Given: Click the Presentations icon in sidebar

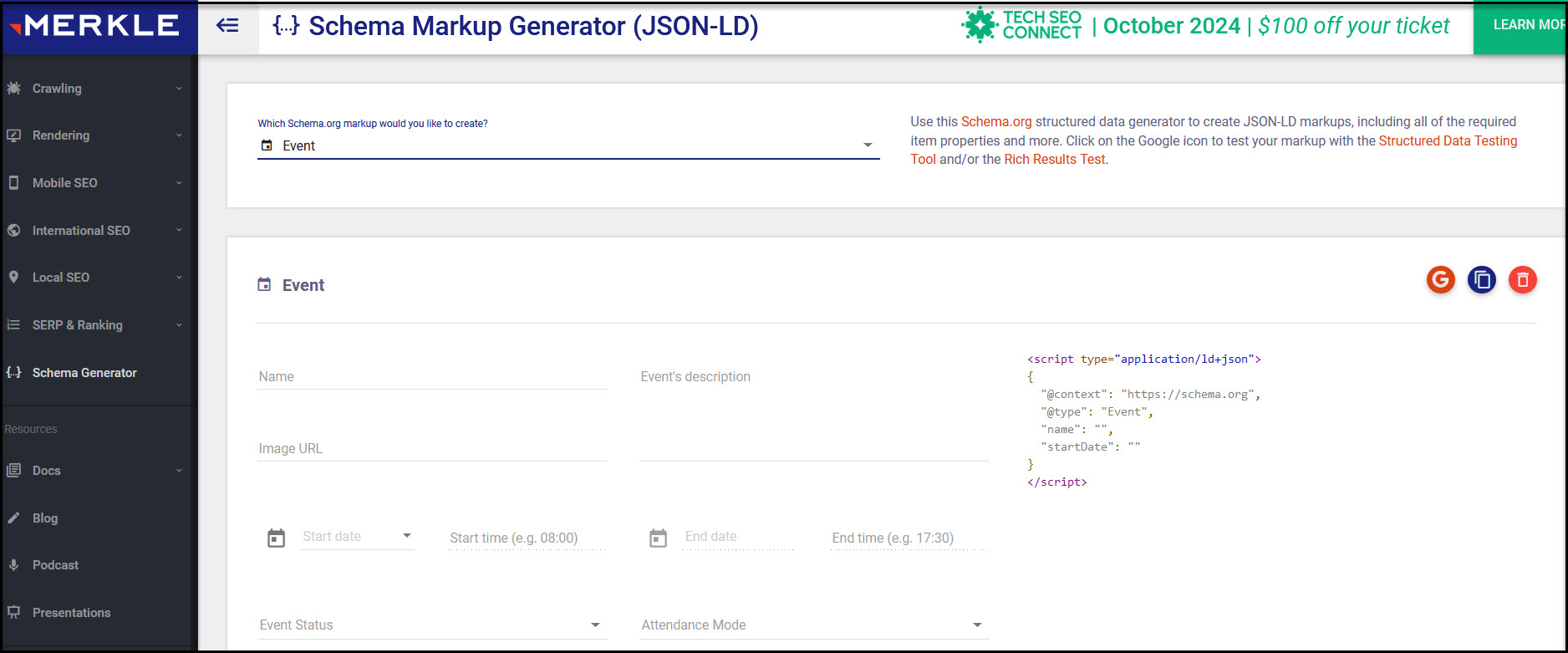Looking at the screenshot, I should [x=14, y=612].
